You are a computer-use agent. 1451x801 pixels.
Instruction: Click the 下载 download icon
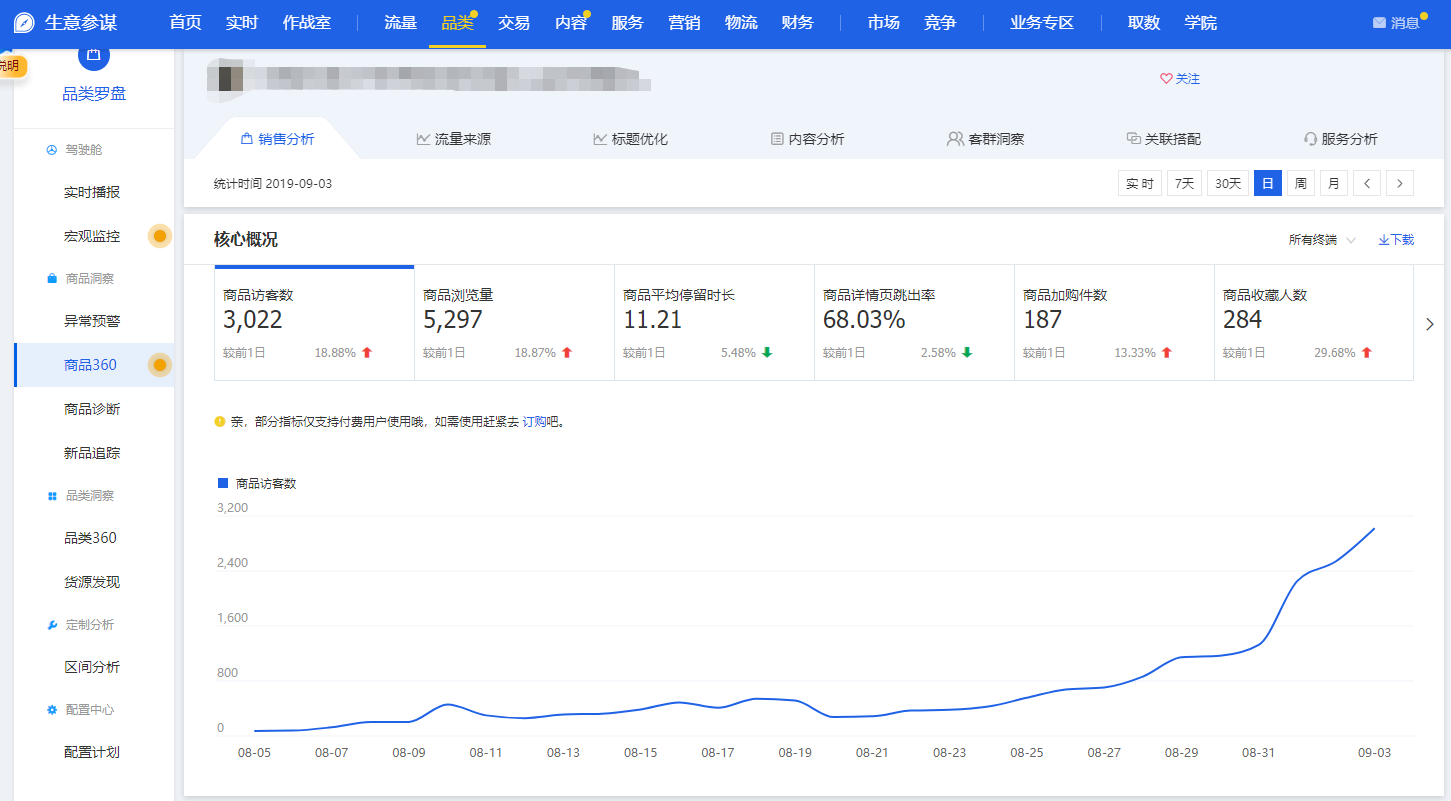[x=1384, y=240]
